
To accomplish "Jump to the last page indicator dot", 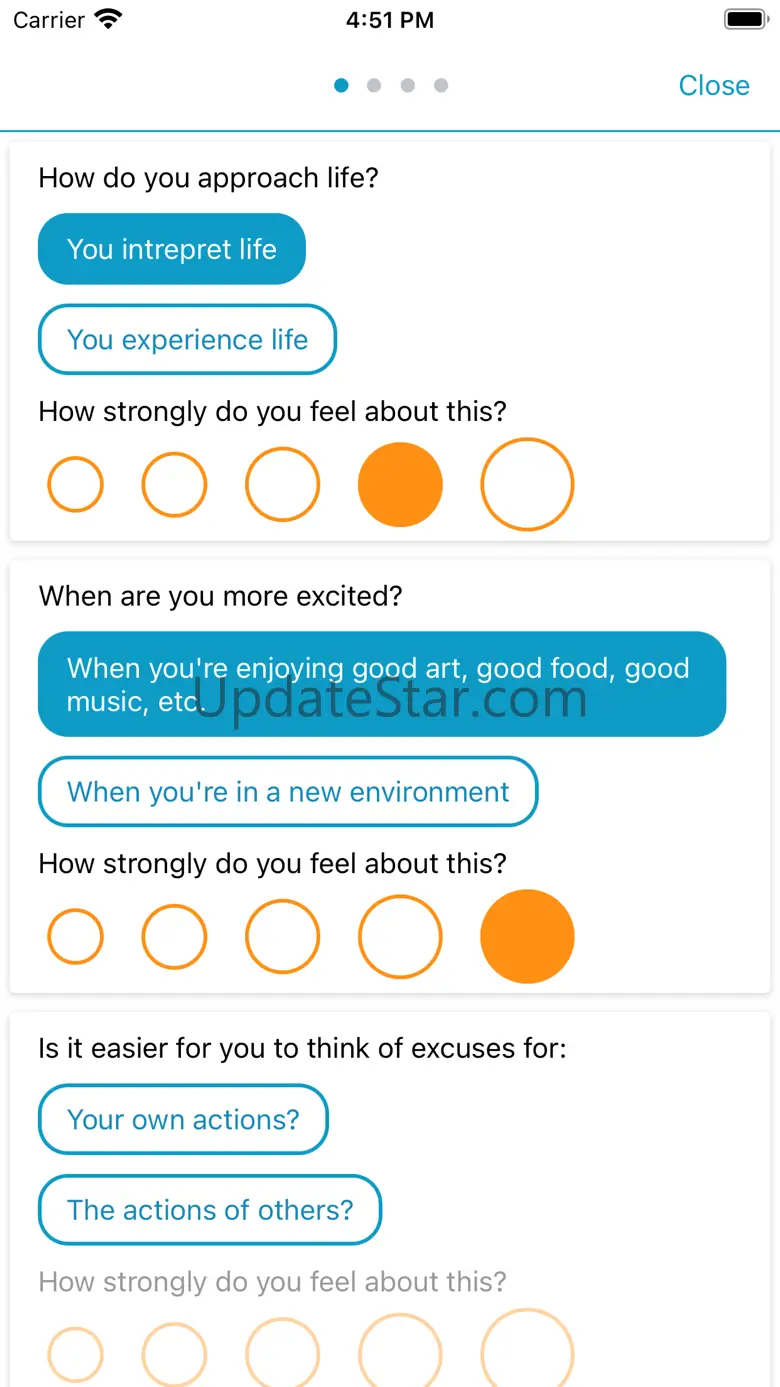I will [441, 86].
